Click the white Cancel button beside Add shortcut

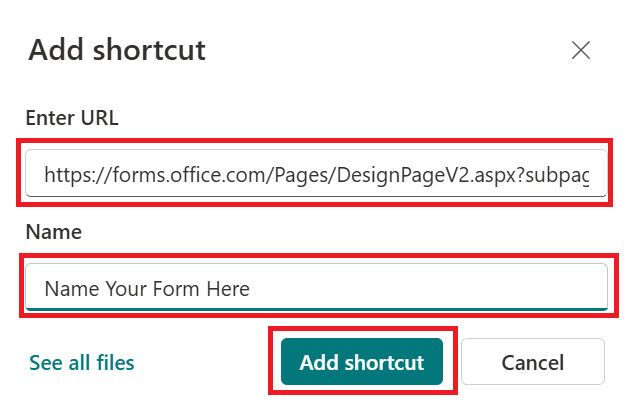click(532, 362)
